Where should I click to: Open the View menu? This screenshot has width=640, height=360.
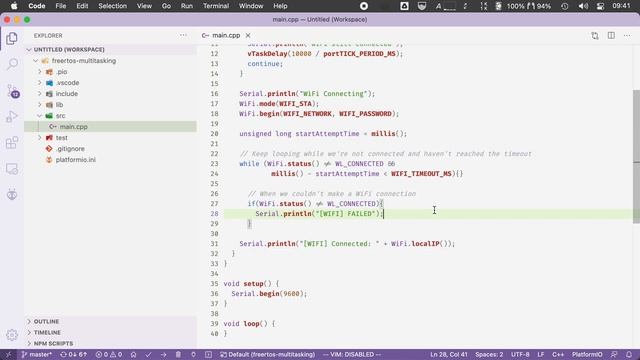(x=144, y=6)
